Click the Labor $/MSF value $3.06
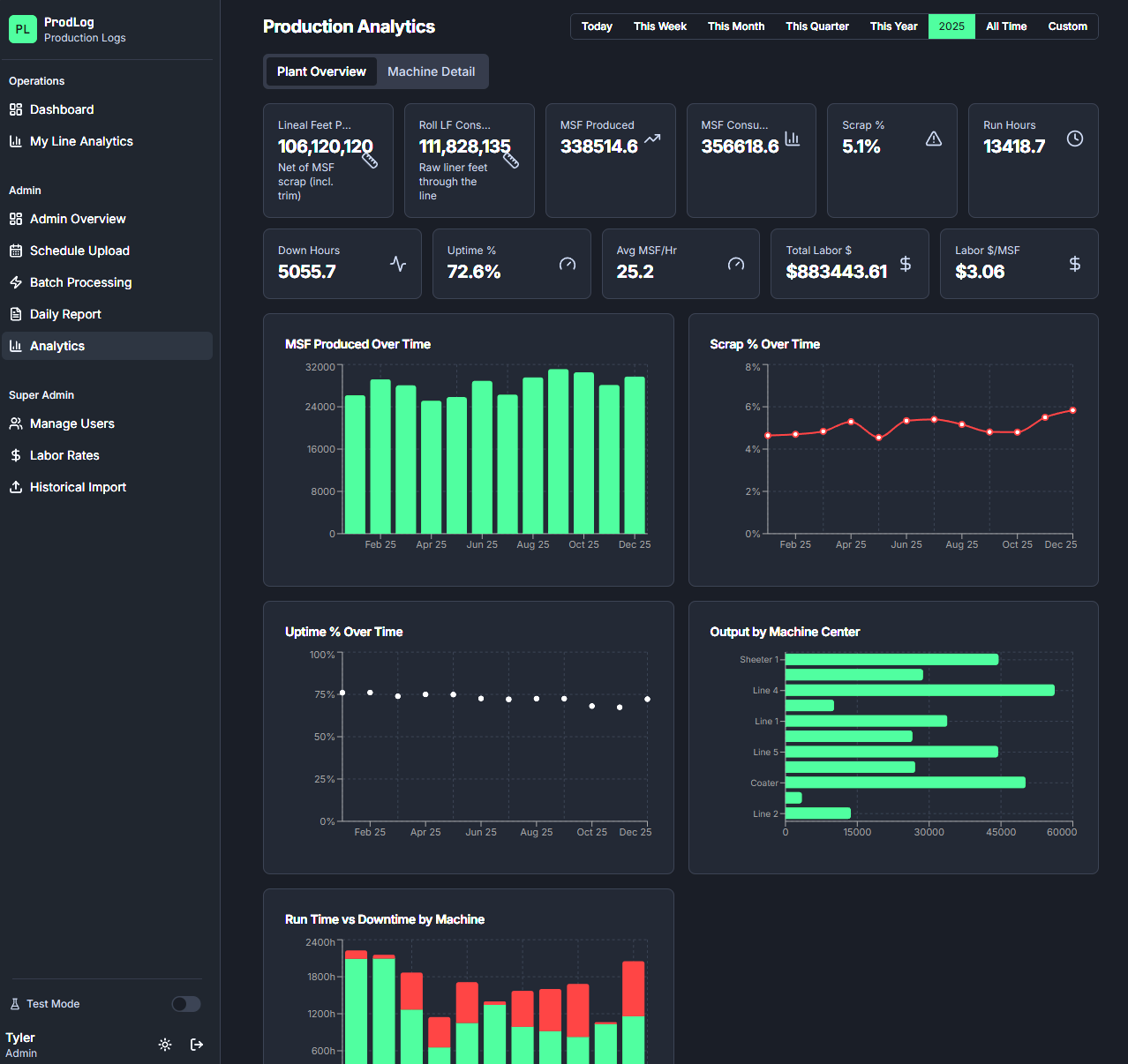 [x=980, y=272]
